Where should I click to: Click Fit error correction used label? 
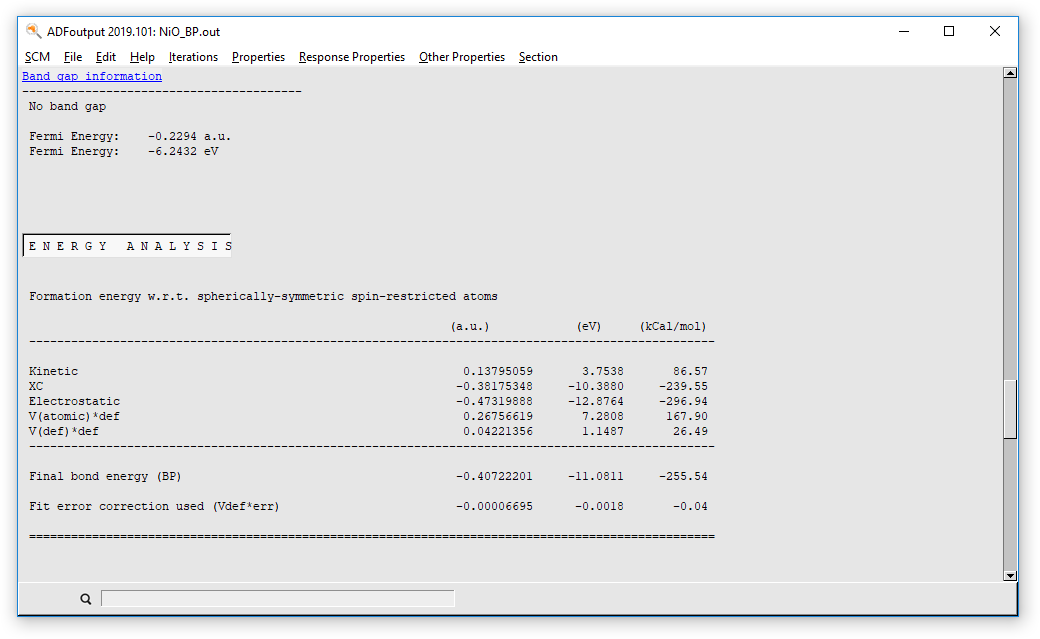coord(154,506)
